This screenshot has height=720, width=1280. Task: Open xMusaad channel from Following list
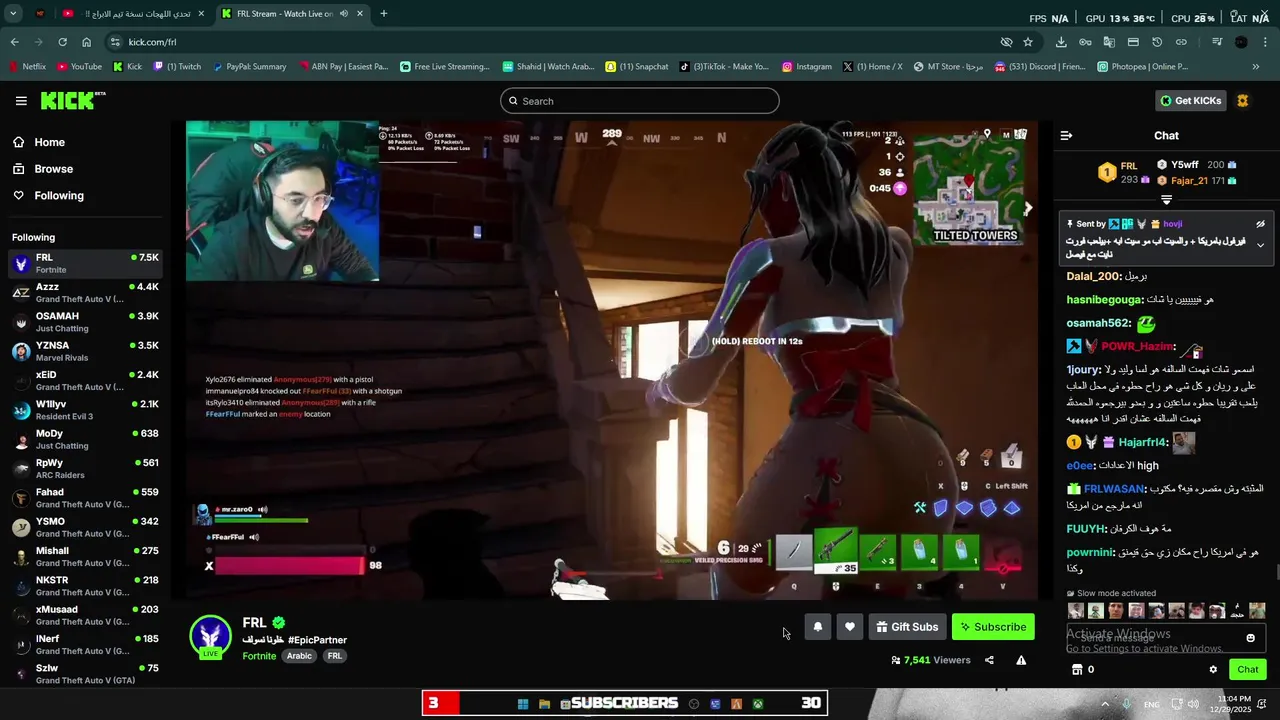click(85, 615)
